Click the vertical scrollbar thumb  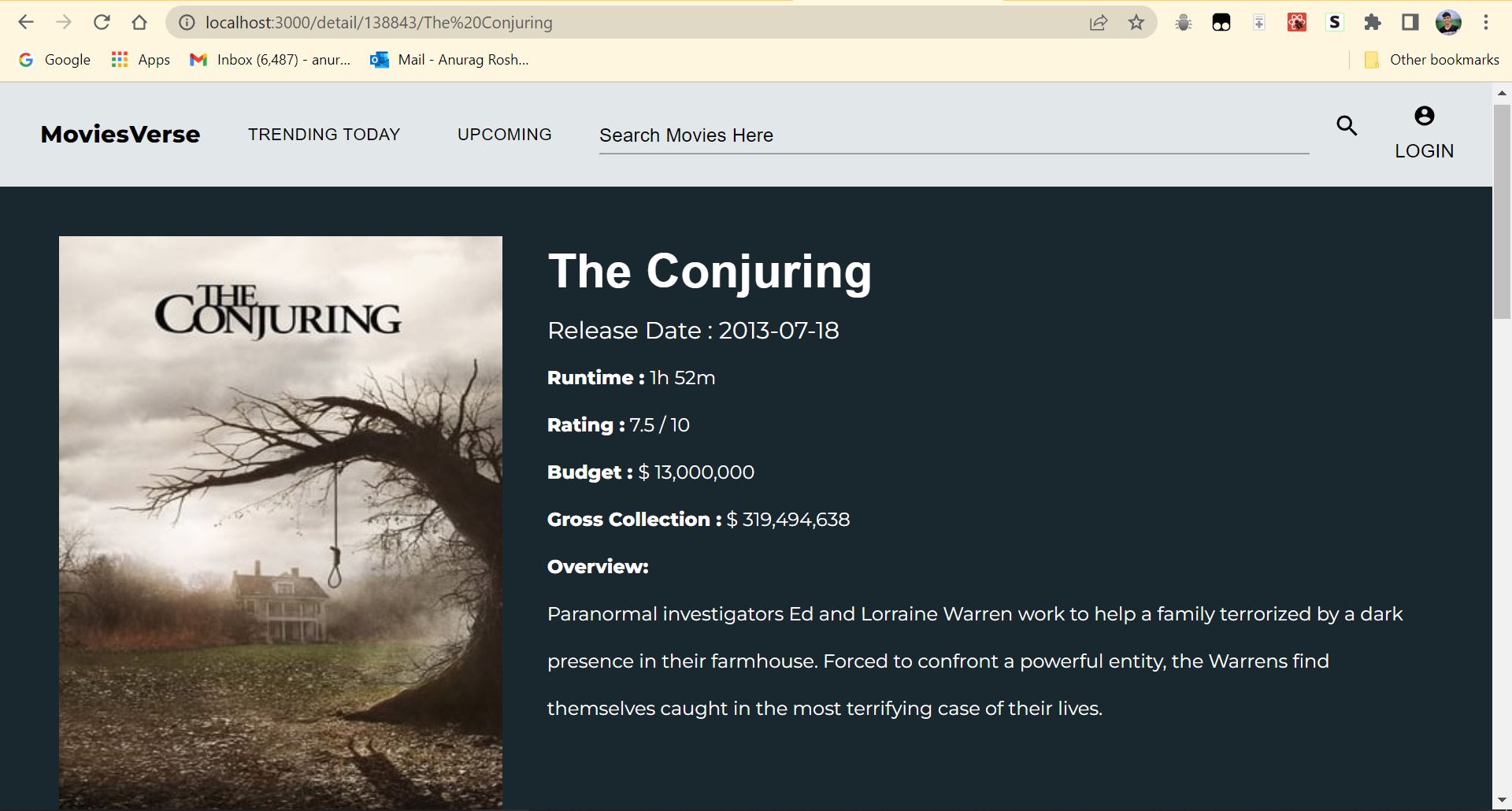pos(1502,212)
